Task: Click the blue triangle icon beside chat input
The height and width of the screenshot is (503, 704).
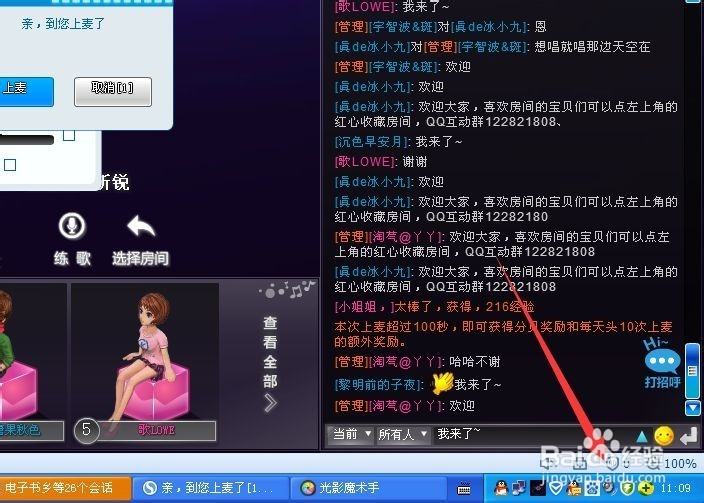Action: (x=642, y=436)
